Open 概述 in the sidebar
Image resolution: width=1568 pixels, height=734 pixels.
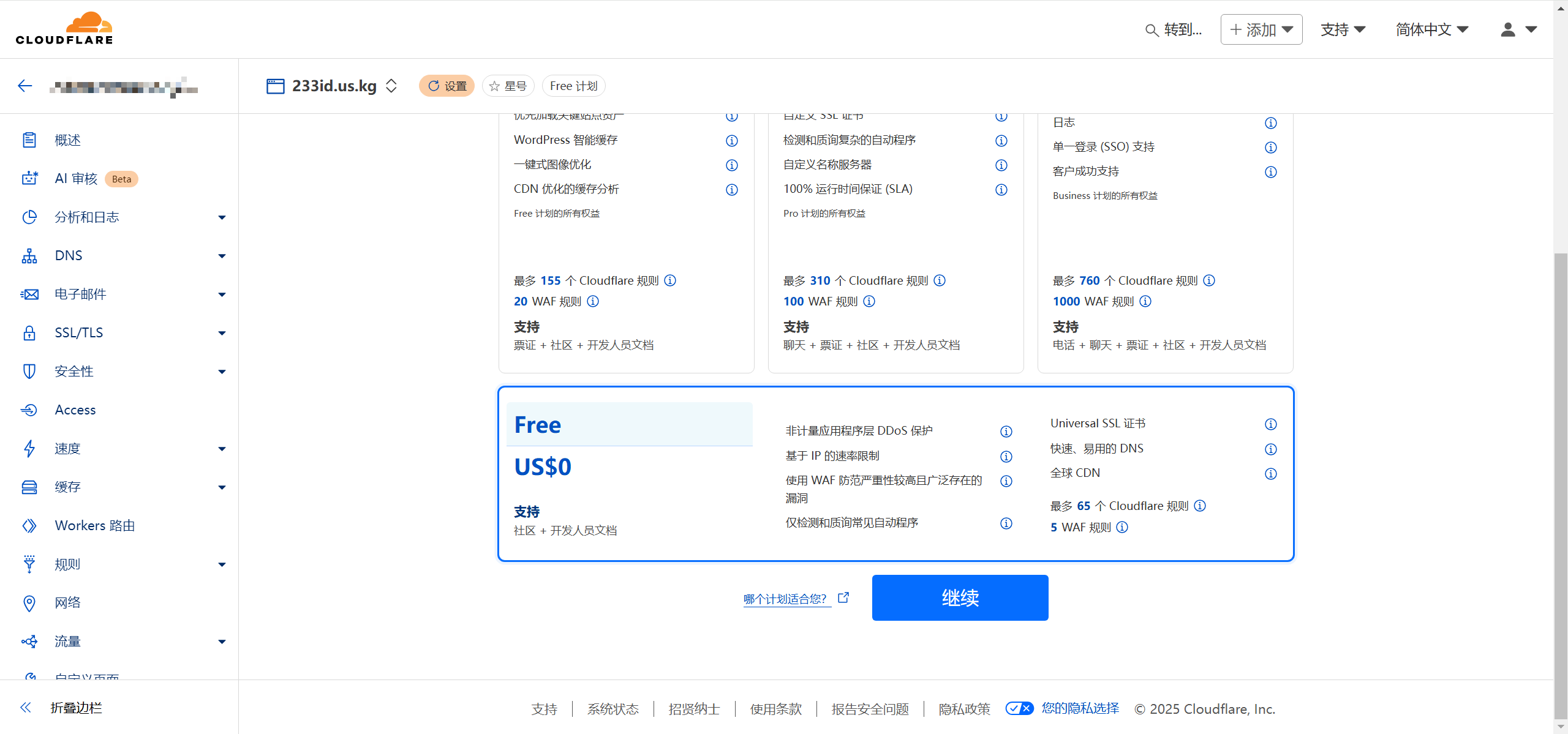tap(67, 140)
